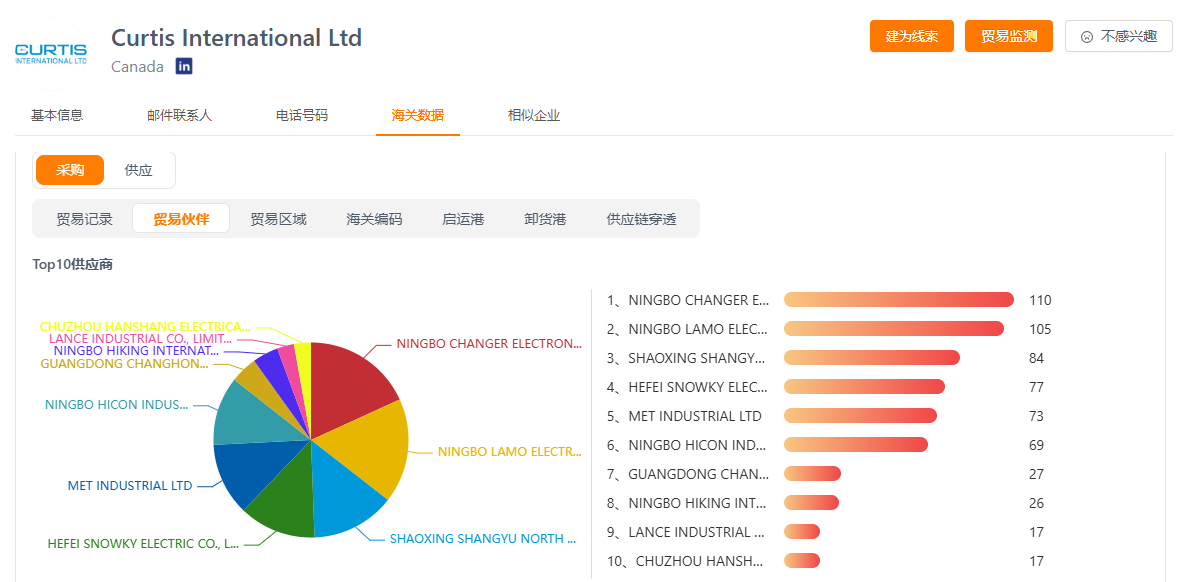This screenshot has width=1178, height=582.
Task: Click rank 8 NINGBO HIKING list entry
Action: tap(688, 503)
